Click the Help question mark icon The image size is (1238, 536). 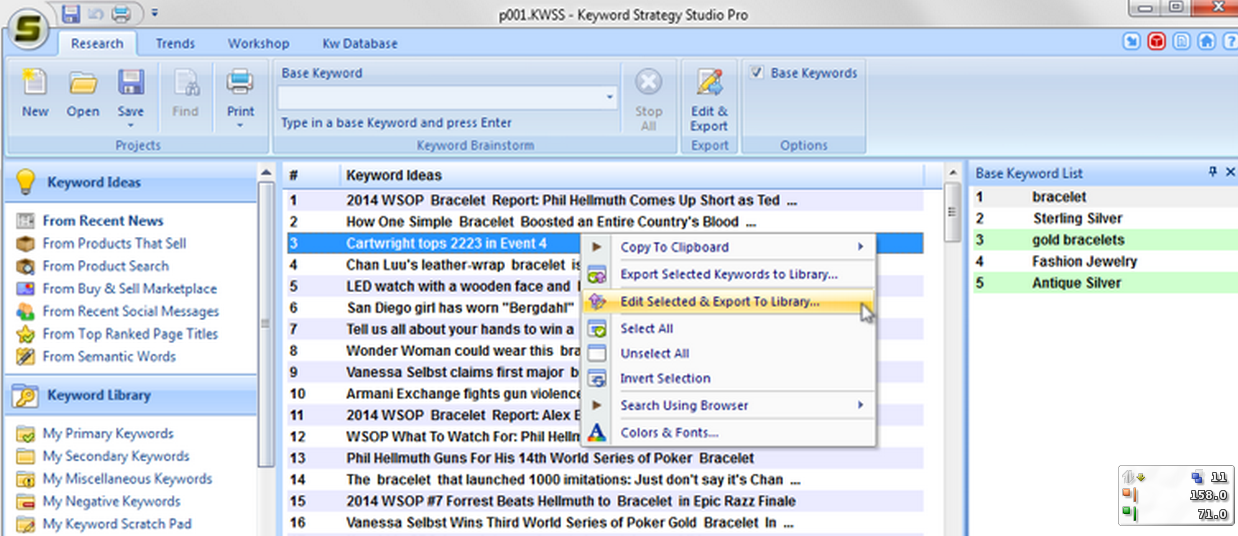coord(1229,42)
